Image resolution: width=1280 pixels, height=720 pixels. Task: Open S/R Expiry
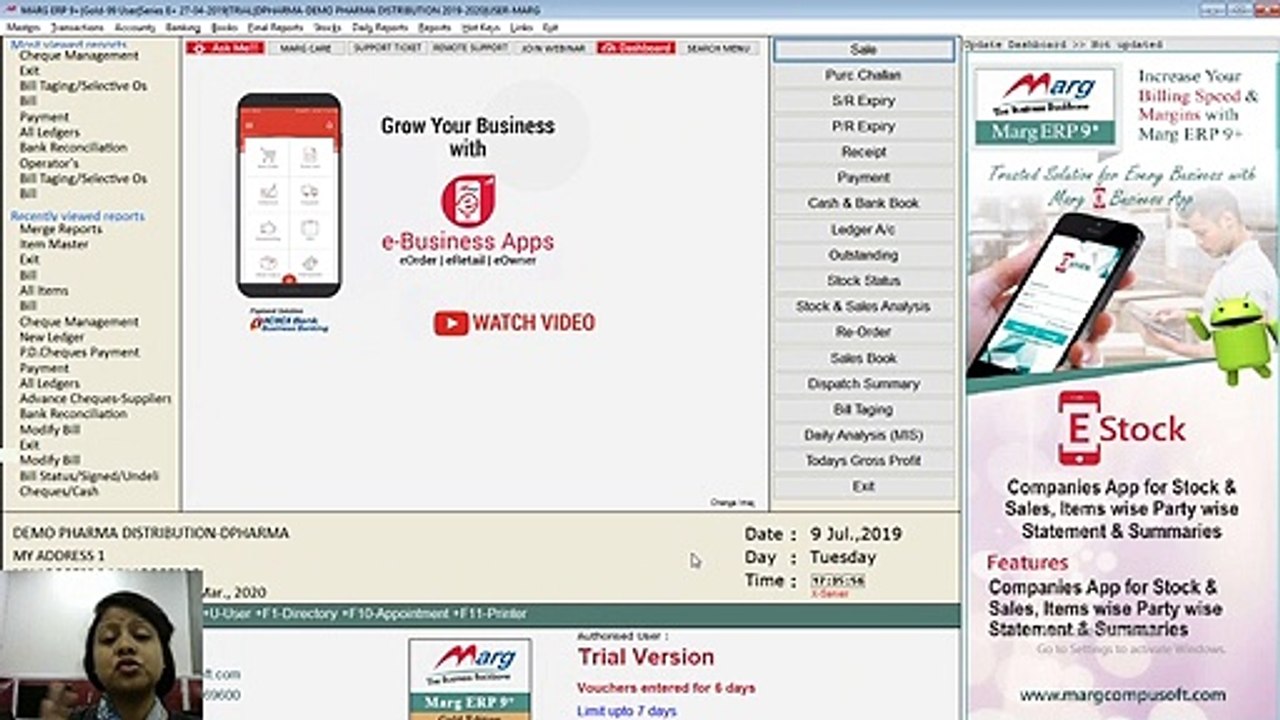(864, 101)
